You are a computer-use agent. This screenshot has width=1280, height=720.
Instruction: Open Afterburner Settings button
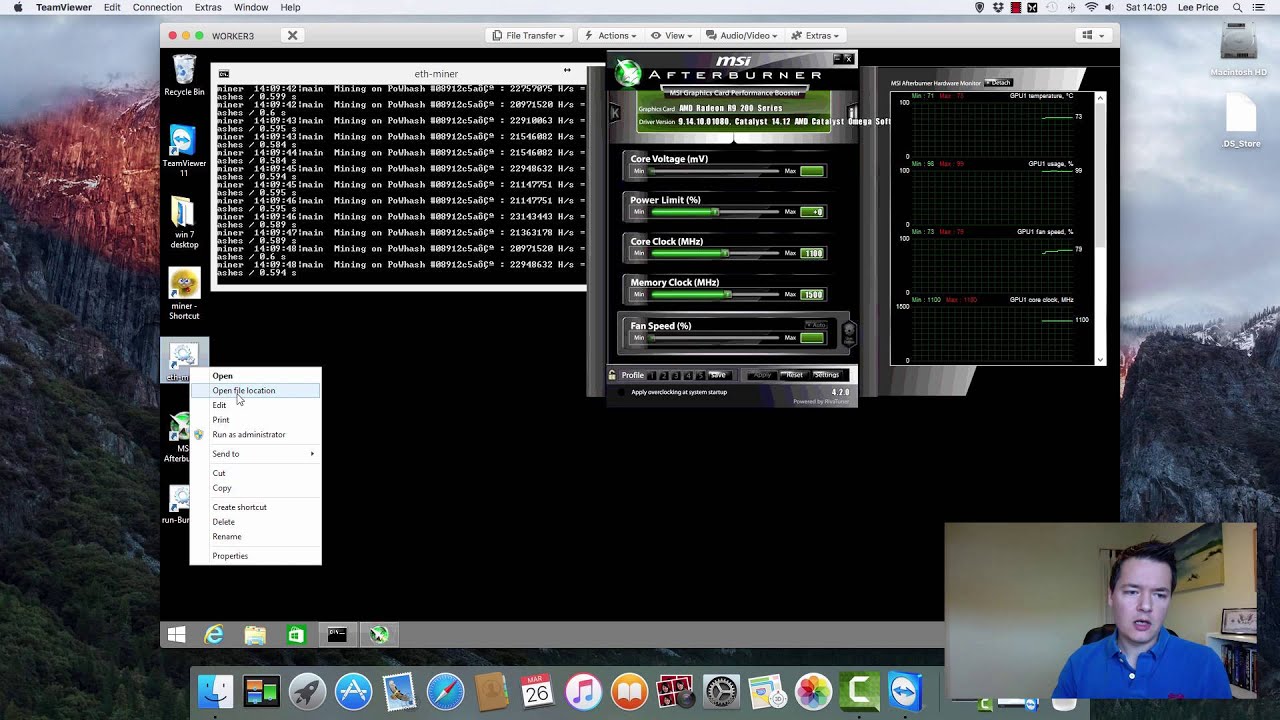point(827,375)
